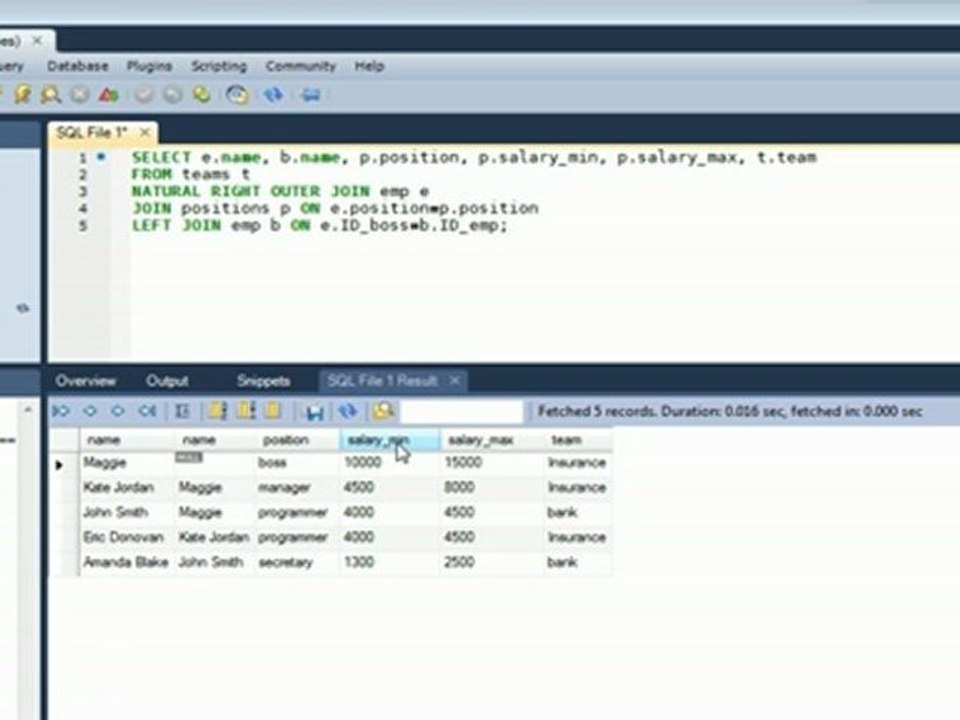The width and height of the screenshot is (960, 720).
Task: Switch to the Overview tab
Action: click(x=86, y=381)
